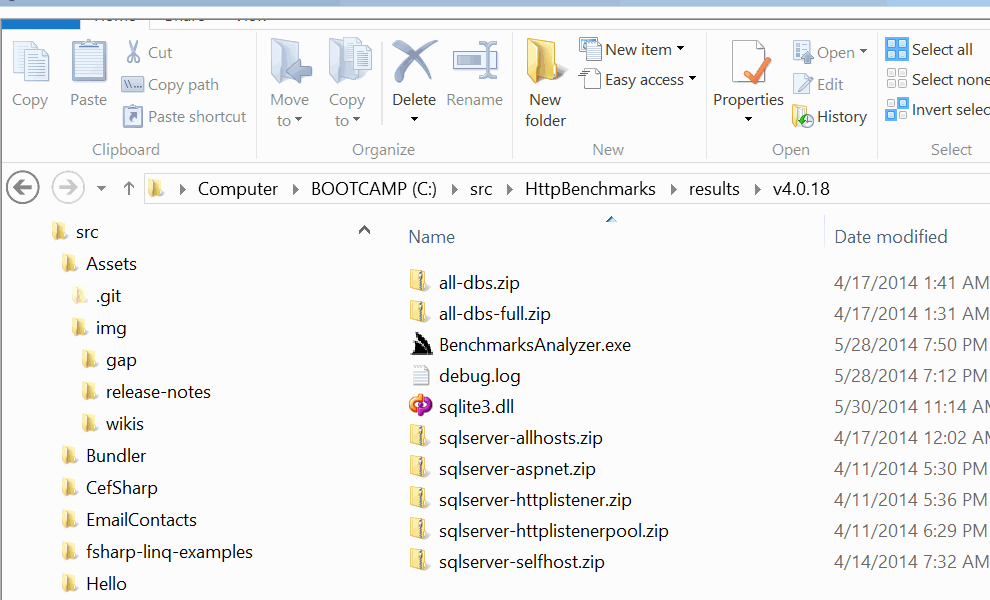This screenshot has width=990, height=600.
Task: Click HttpBenchmarks in the breadcrumb path
Action: [590, 189]
